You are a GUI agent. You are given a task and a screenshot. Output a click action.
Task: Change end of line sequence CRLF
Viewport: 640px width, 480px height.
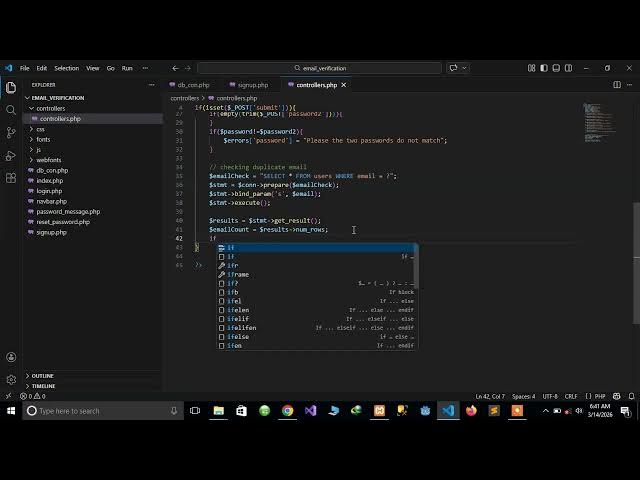(x=571, y=396)
